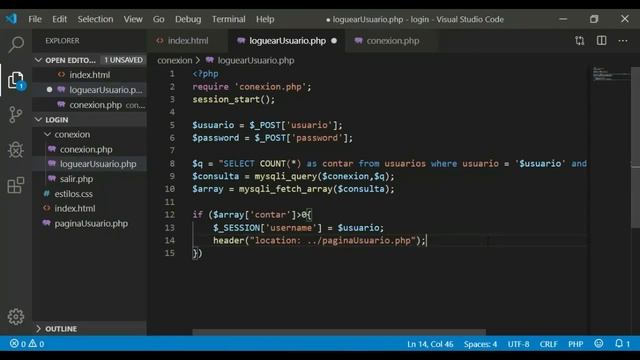Click the feedback smiley icon
The image size is (640, 360).
[x=598, y=344]
